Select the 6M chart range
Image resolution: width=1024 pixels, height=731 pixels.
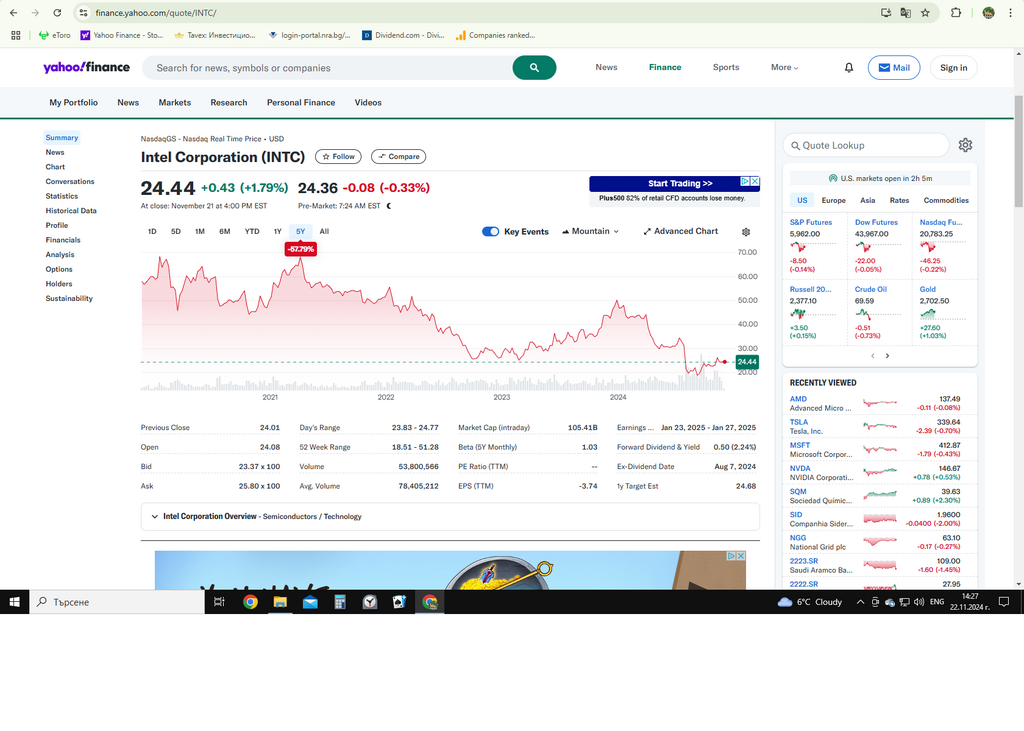225,232
